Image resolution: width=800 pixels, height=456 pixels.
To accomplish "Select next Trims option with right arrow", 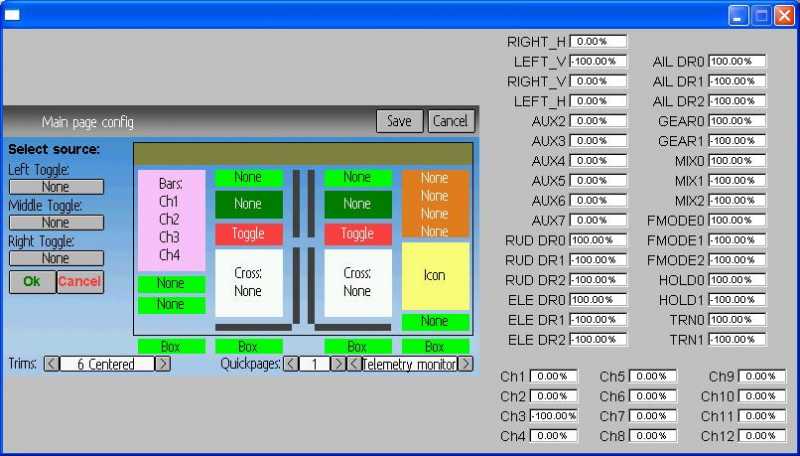I will pyautogui.click(x=163, y=364).
